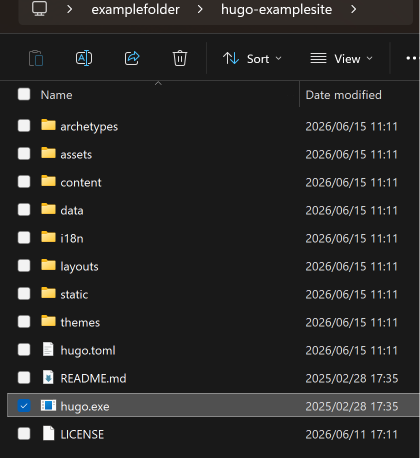Open the Sort dropdown

click(x=252, y=59)
